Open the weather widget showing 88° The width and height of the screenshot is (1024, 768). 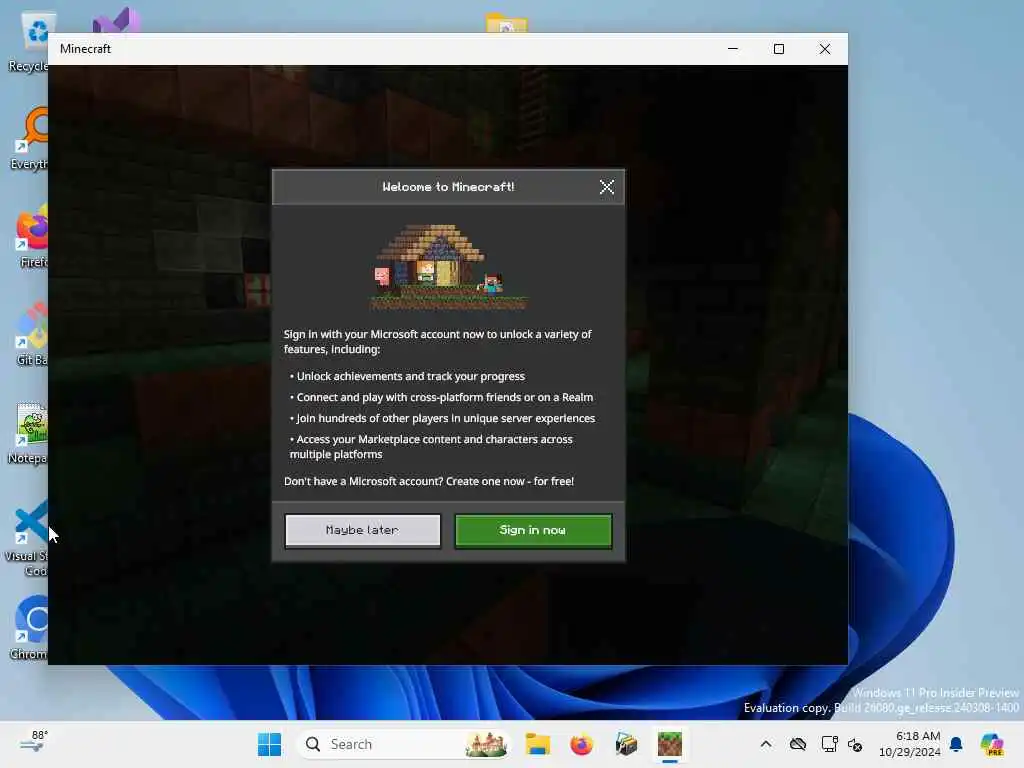click(33, 742)
